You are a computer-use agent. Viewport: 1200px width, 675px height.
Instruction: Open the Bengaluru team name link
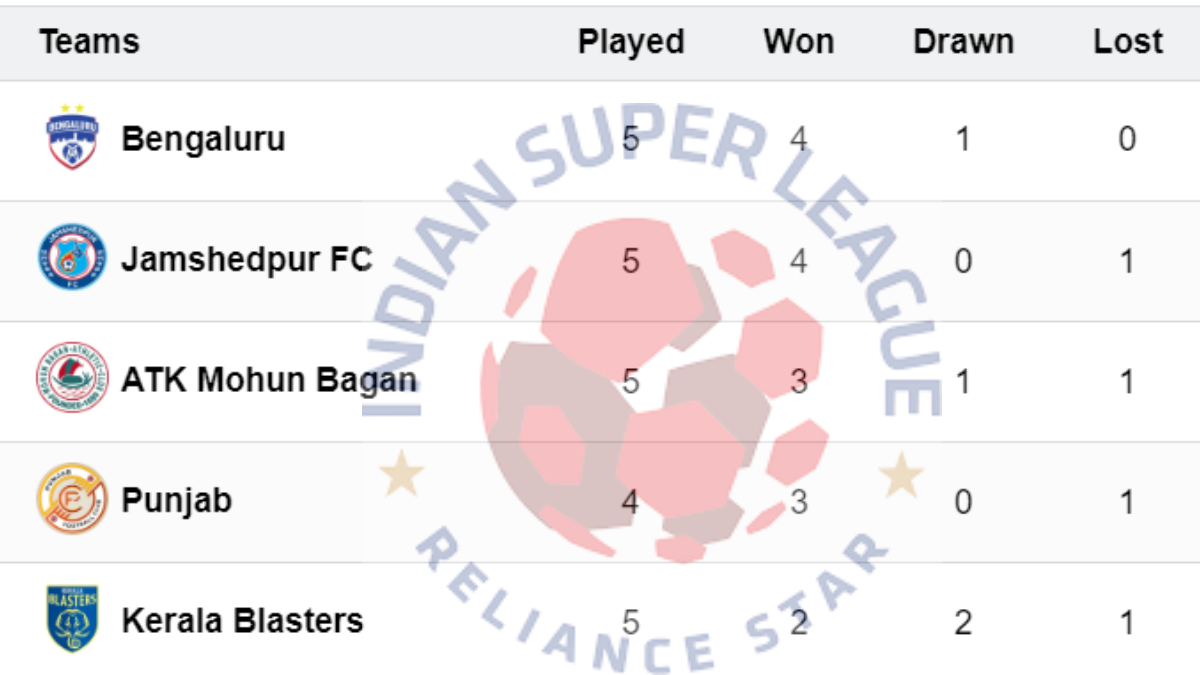click(x=203, y=139)
